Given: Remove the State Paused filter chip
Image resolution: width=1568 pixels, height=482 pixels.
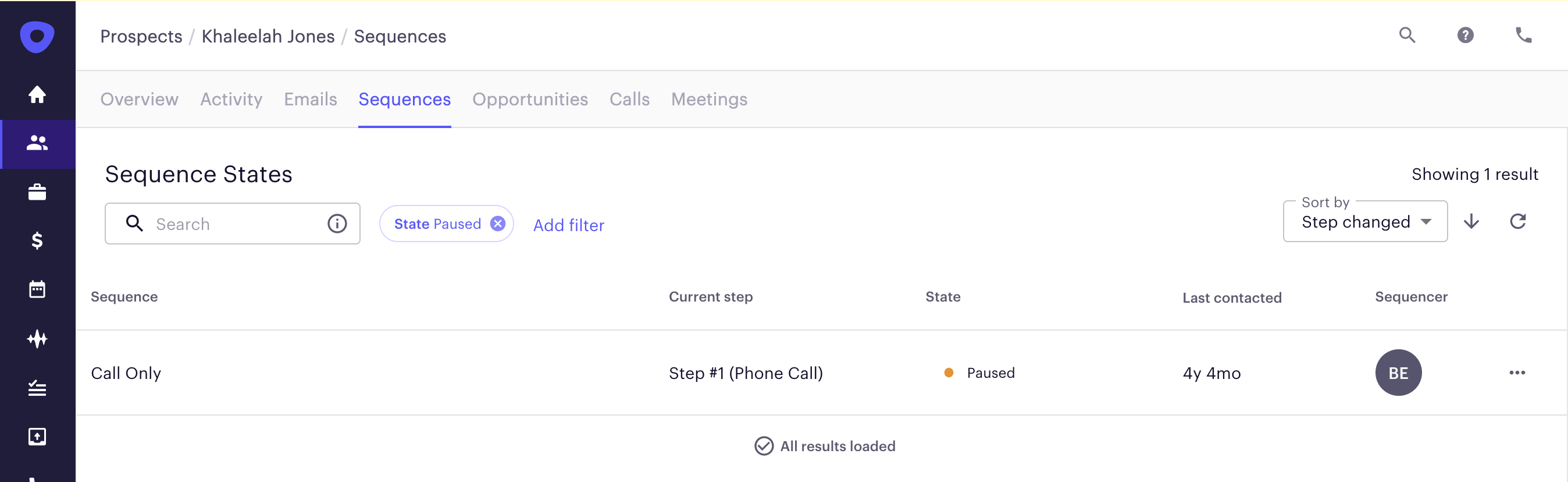Looking at the screenshot, I should (x=497, y=223).
